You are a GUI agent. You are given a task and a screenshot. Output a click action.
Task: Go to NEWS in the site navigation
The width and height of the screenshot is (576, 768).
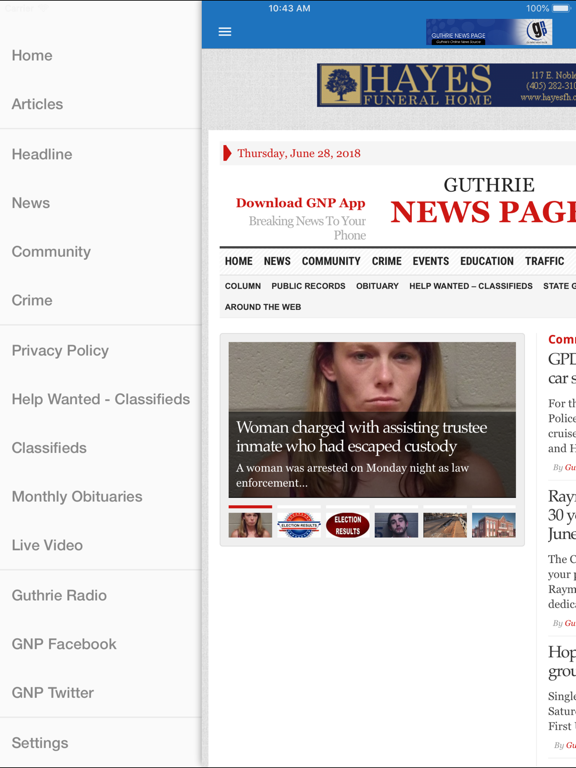[x=277, y=261]
